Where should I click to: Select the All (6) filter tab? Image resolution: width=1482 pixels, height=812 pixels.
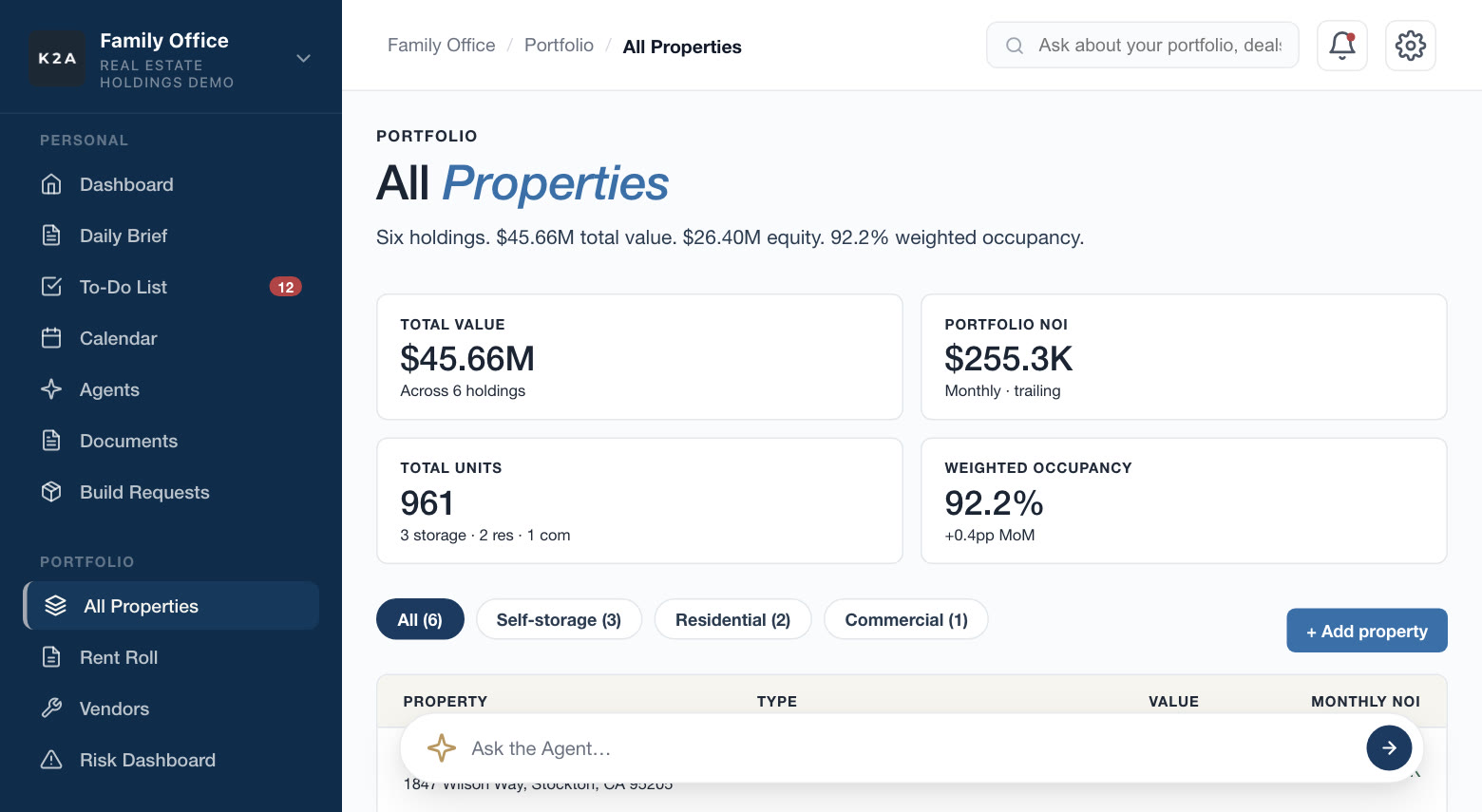coord(420,619)
